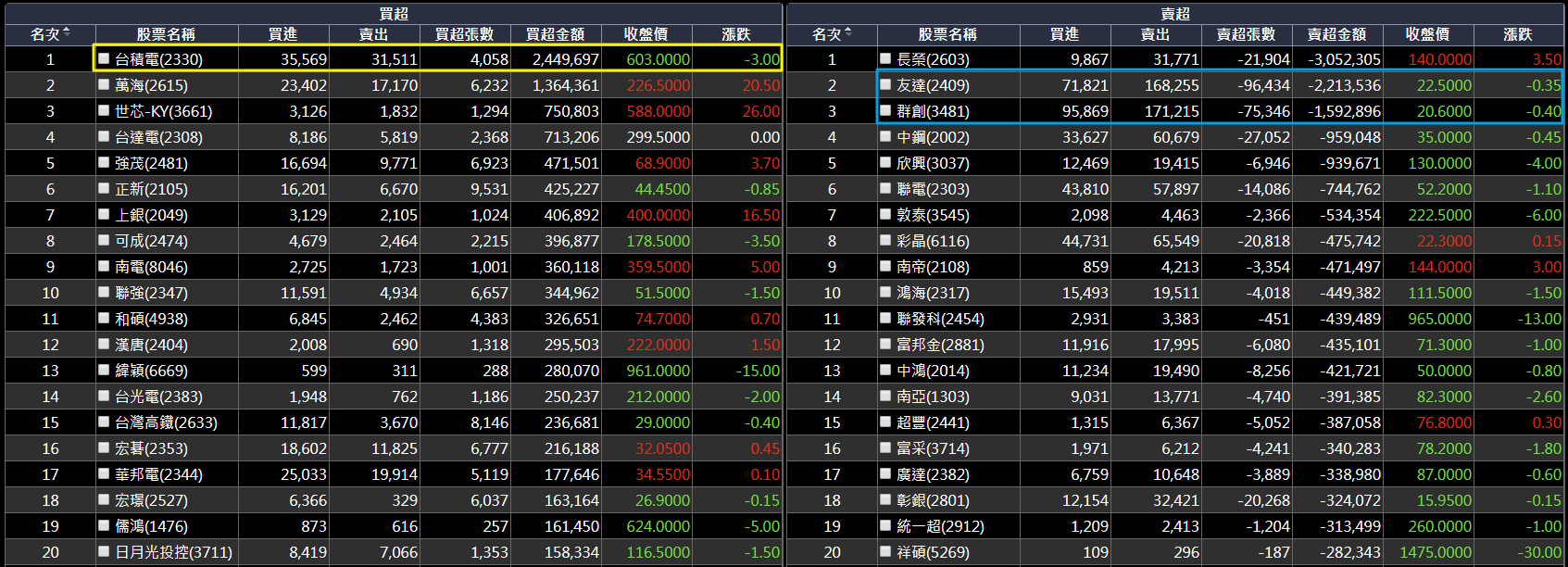Click the 買超金額 column header
Image resolution: width=1568 pixels, height=567 pixels.
point(555,34)
